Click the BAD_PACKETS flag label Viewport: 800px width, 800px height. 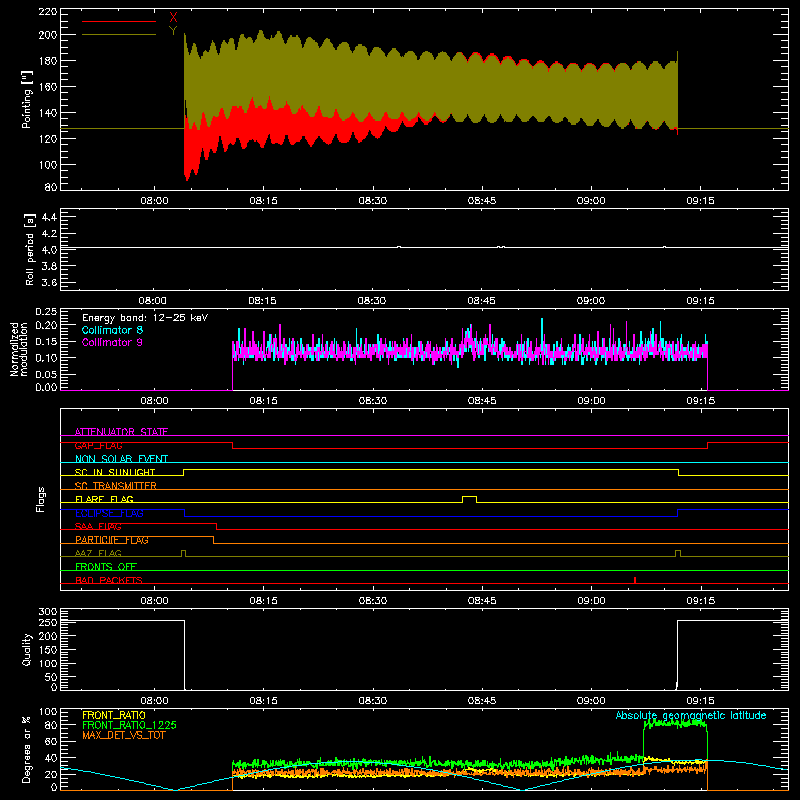(x=109, y=580)
